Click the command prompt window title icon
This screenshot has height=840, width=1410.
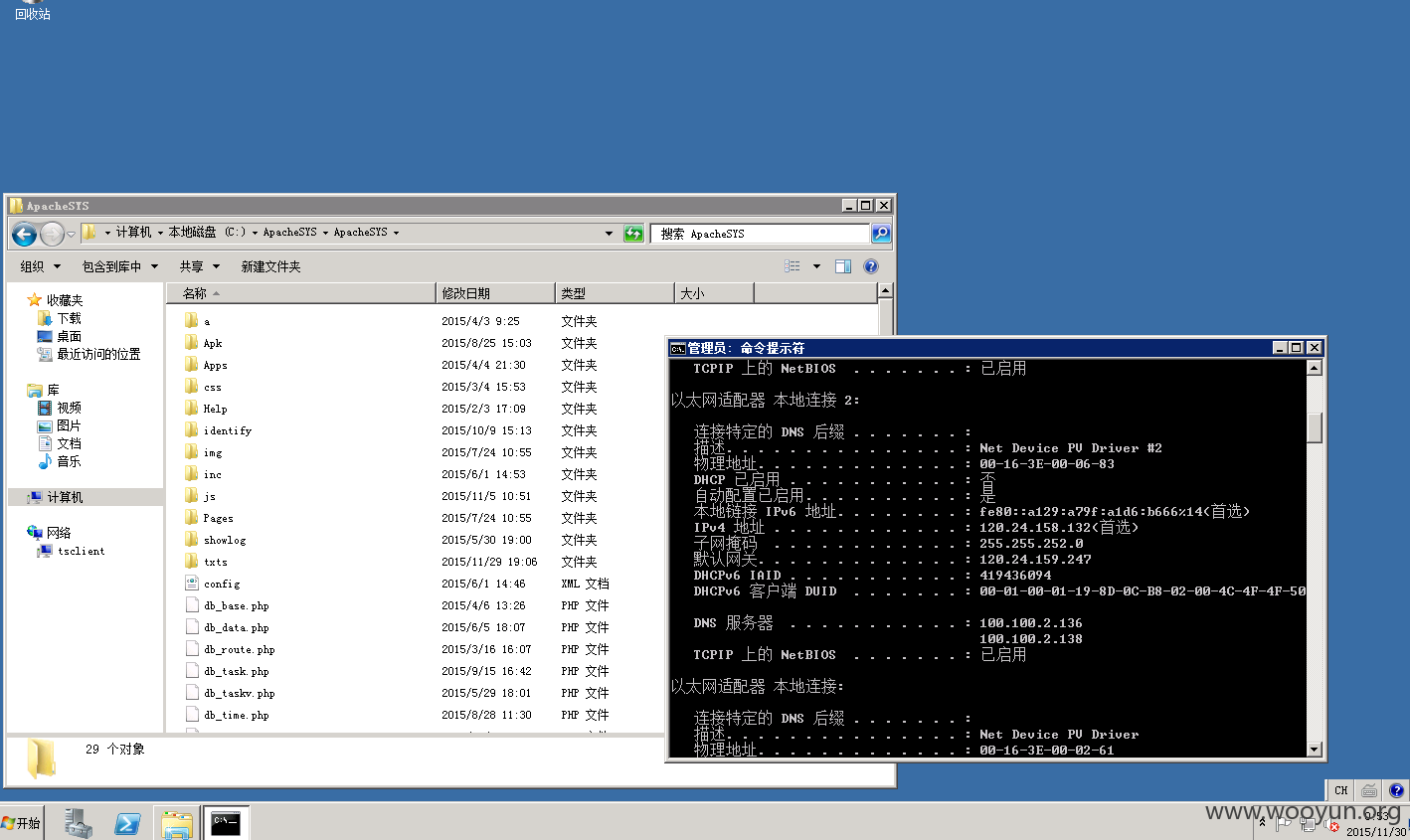[x=677, y=348]
